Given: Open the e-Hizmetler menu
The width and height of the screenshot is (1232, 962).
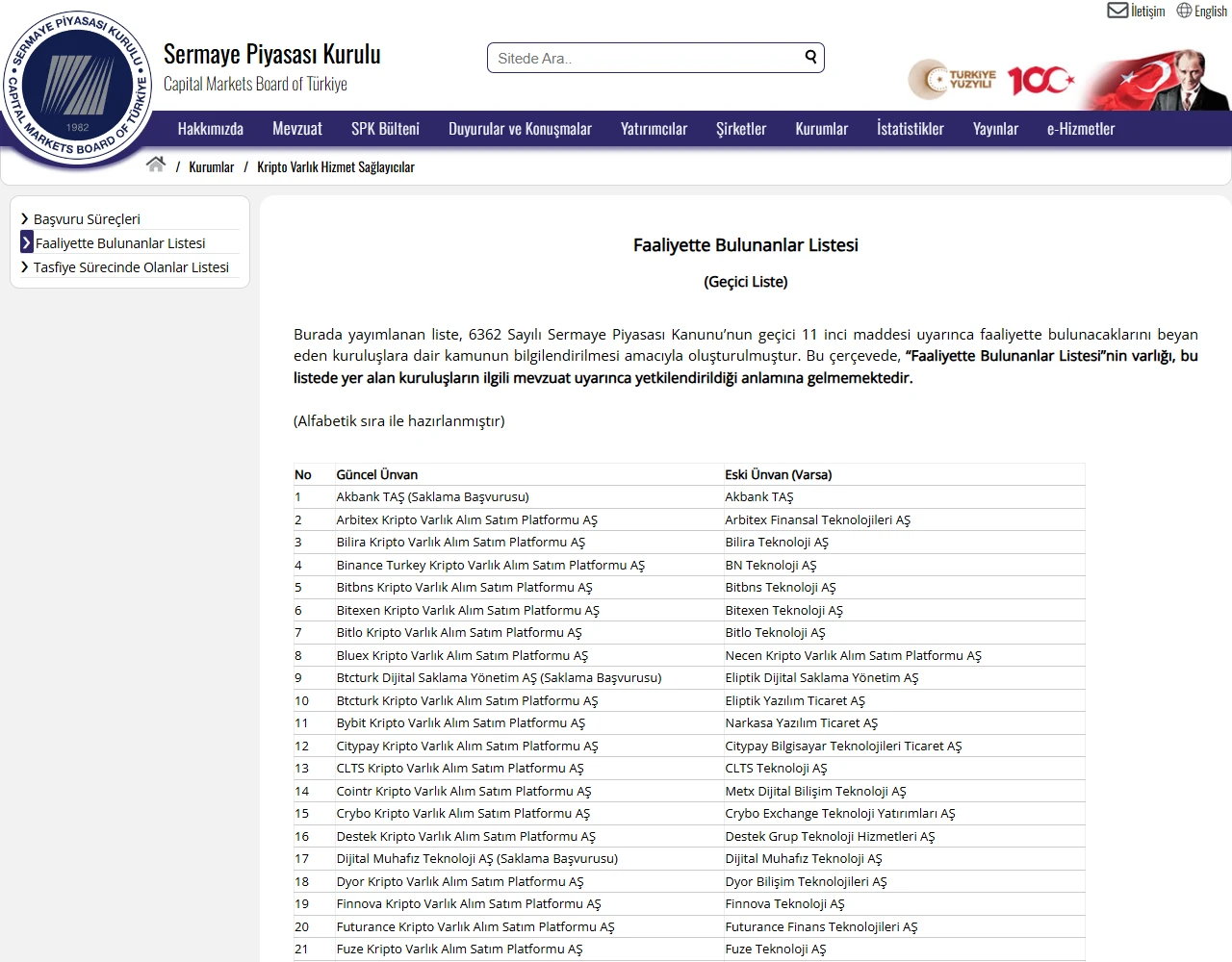Looking at the screenshot, I should point(1081,129).
